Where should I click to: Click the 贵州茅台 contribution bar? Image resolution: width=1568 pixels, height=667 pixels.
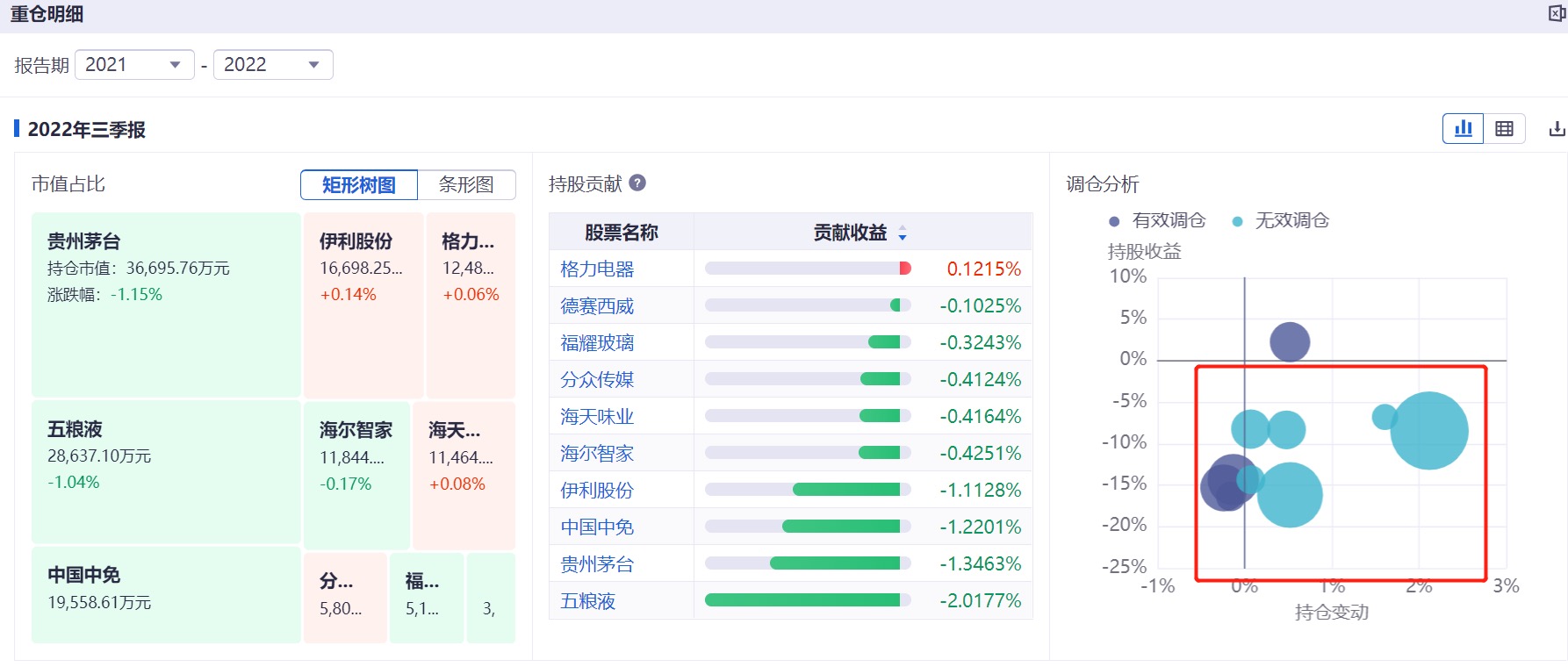pos(808,563)
